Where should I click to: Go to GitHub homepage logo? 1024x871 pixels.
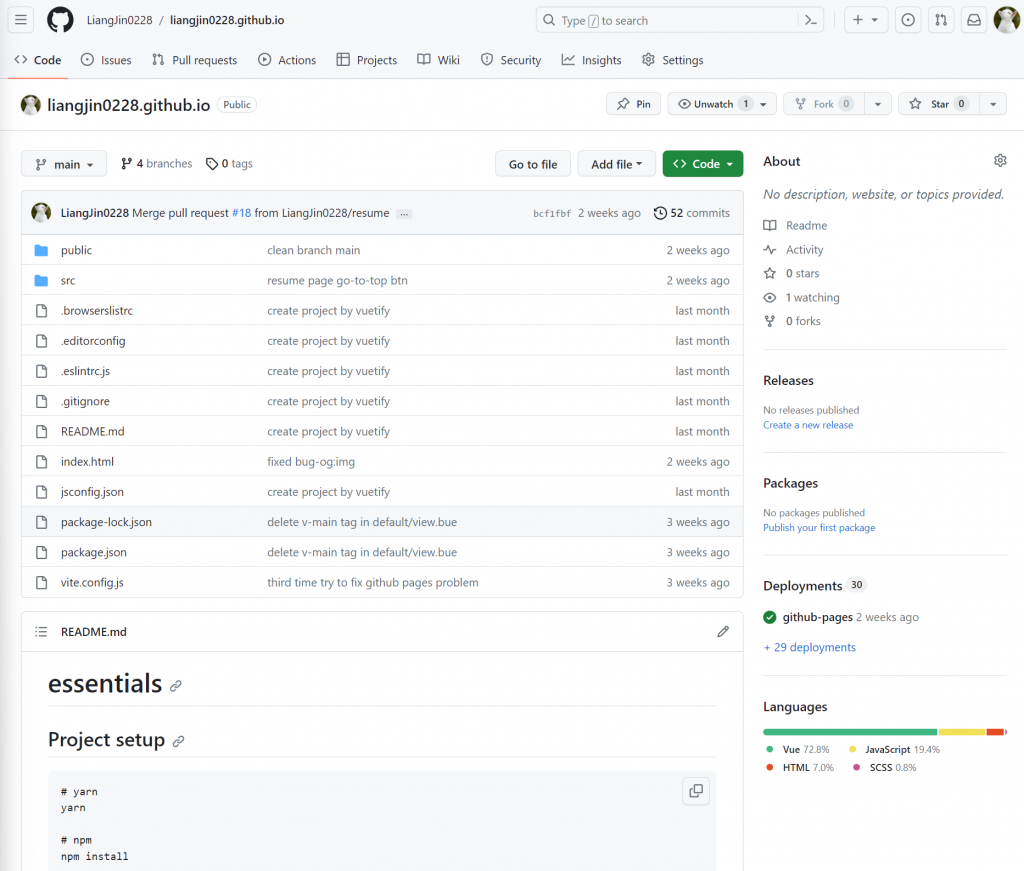60,20
